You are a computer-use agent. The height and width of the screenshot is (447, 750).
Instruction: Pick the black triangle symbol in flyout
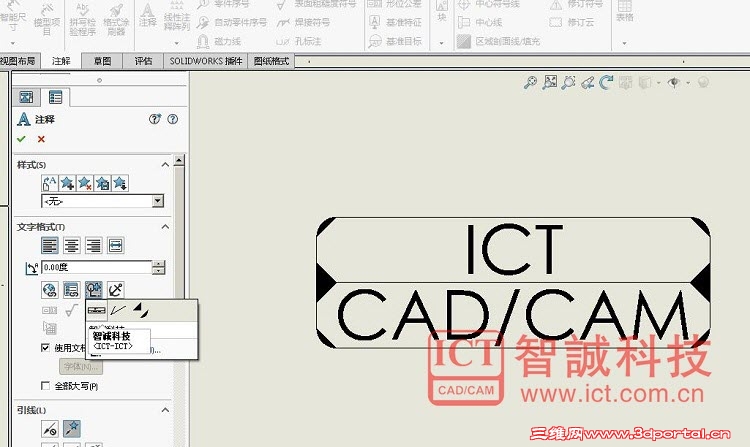point(141,310)
